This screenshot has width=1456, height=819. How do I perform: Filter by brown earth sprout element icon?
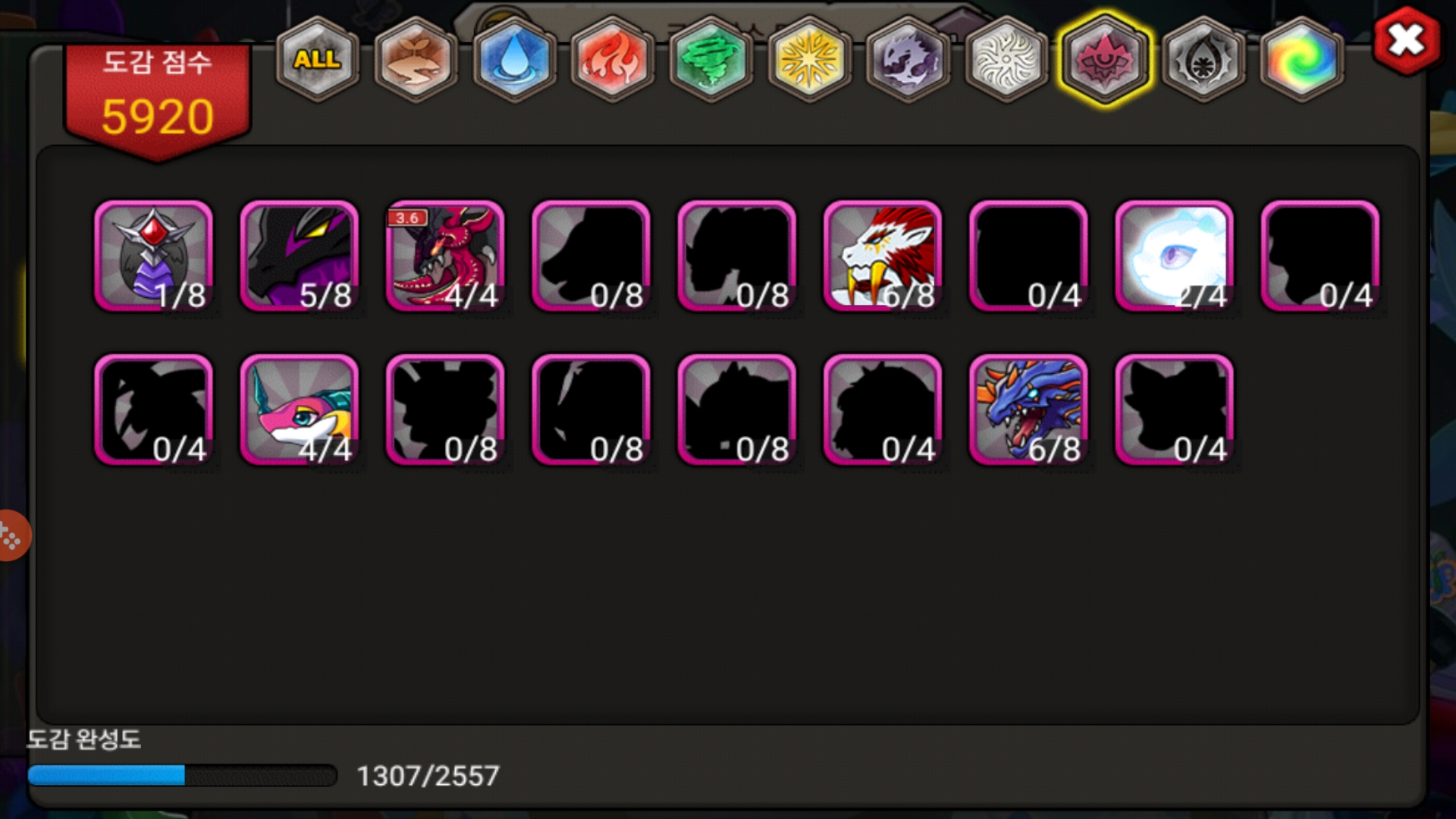tap(416, 59)
